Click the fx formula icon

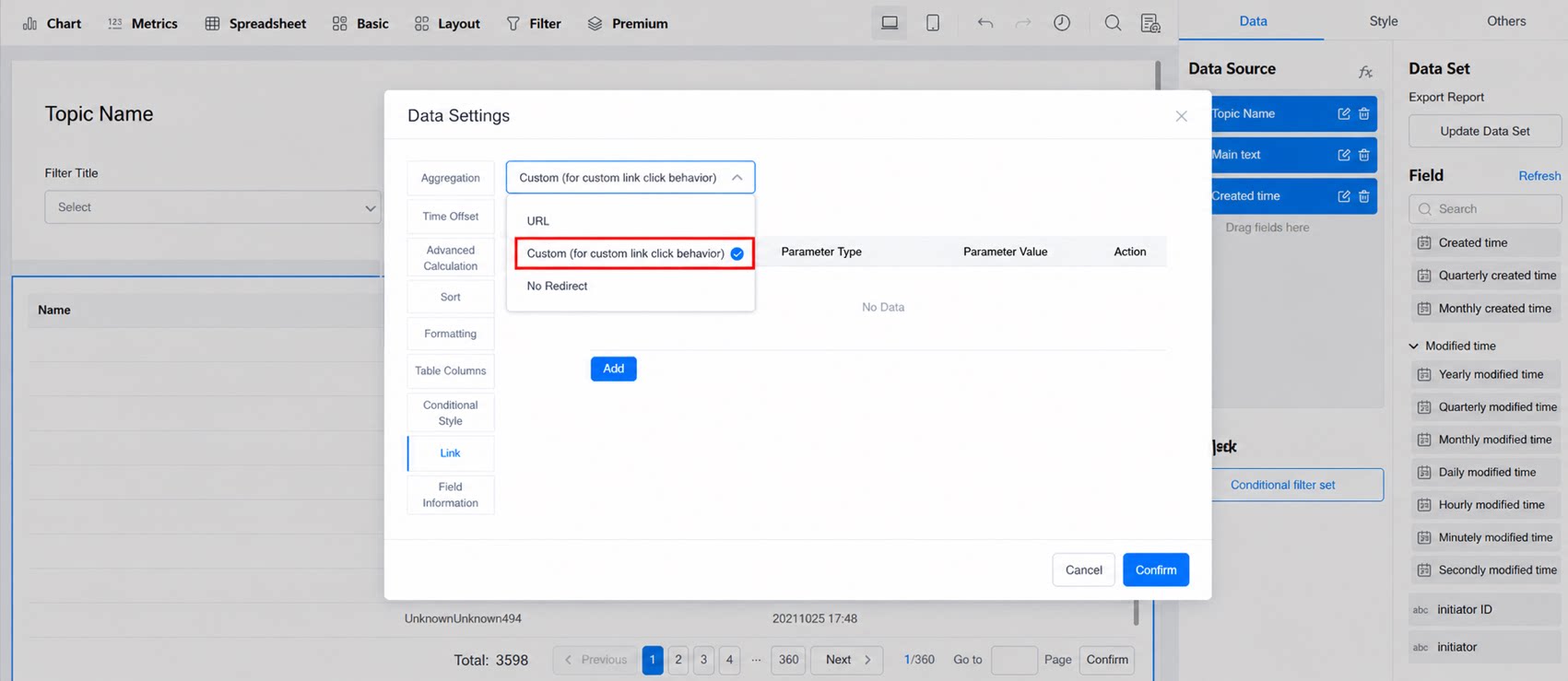tap(1365, 72)
